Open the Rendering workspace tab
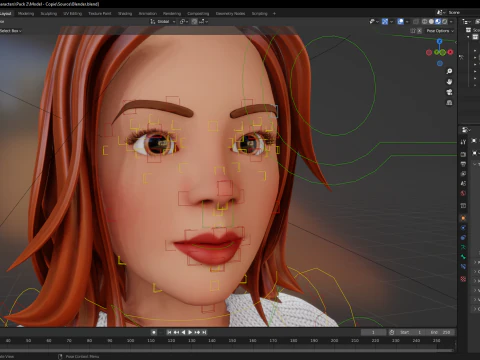 tap(172, 14)
